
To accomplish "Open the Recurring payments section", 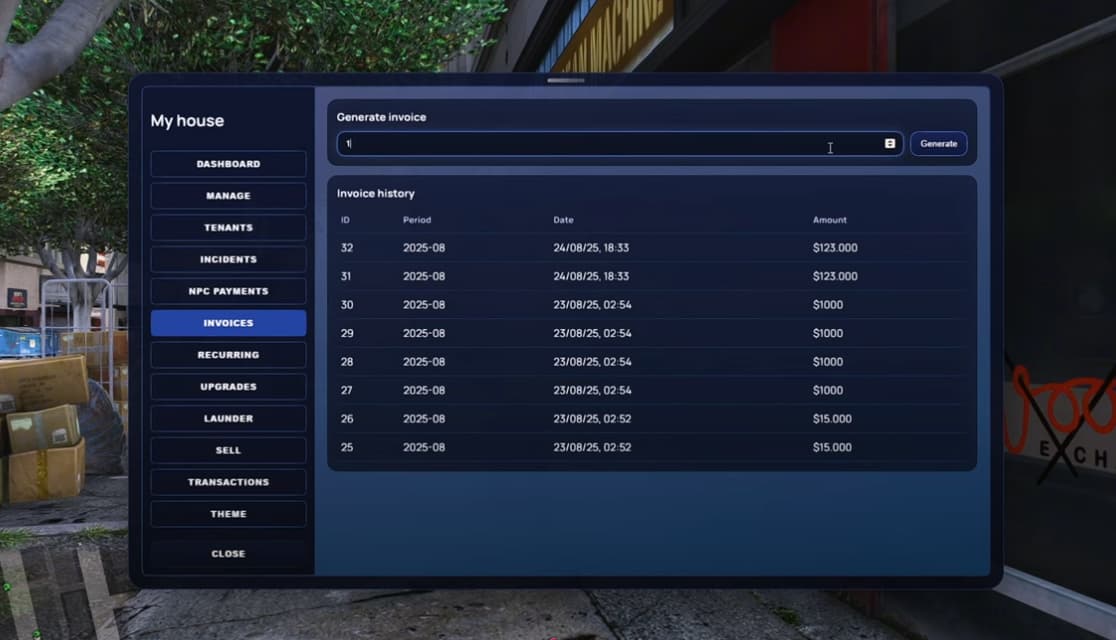I will pos(228,354).
